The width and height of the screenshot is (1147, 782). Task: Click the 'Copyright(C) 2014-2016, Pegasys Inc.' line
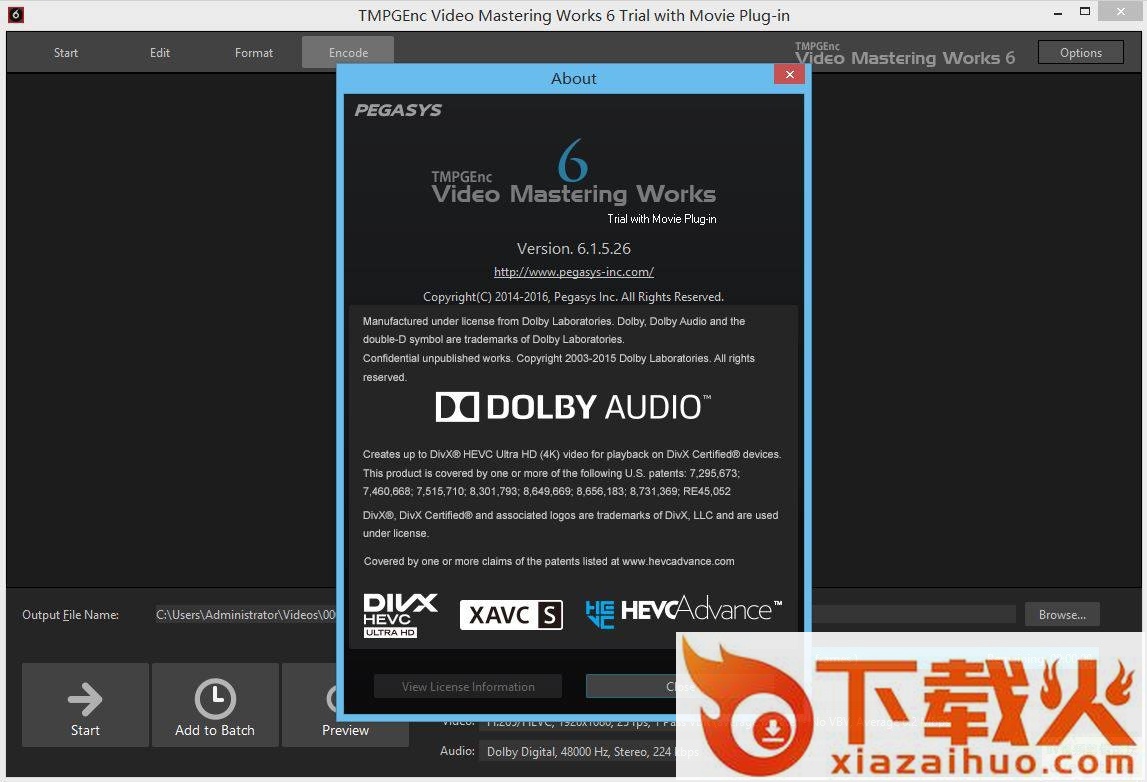click(574, 296)
